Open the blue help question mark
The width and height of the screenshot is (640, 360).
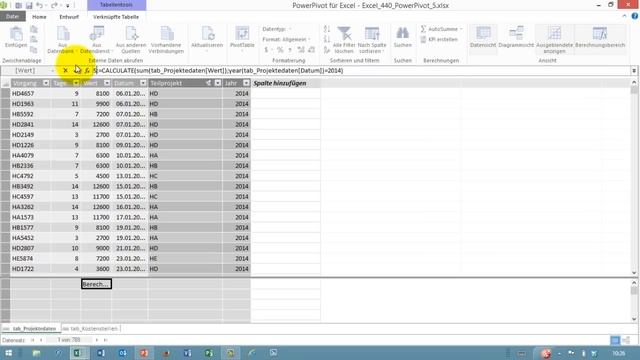coord(634,16)
